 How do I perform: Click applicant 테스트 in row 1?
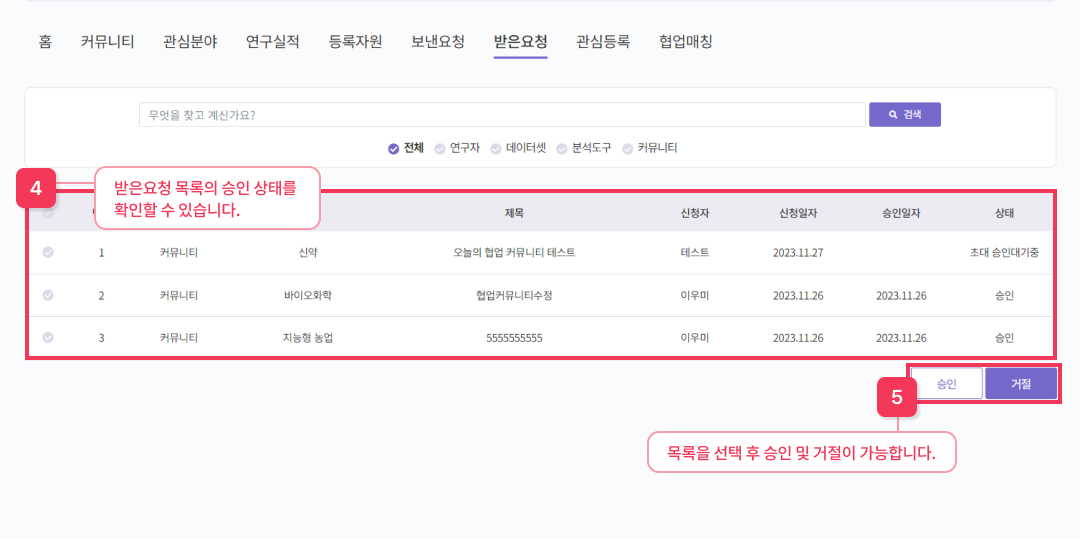coord(694,253)
